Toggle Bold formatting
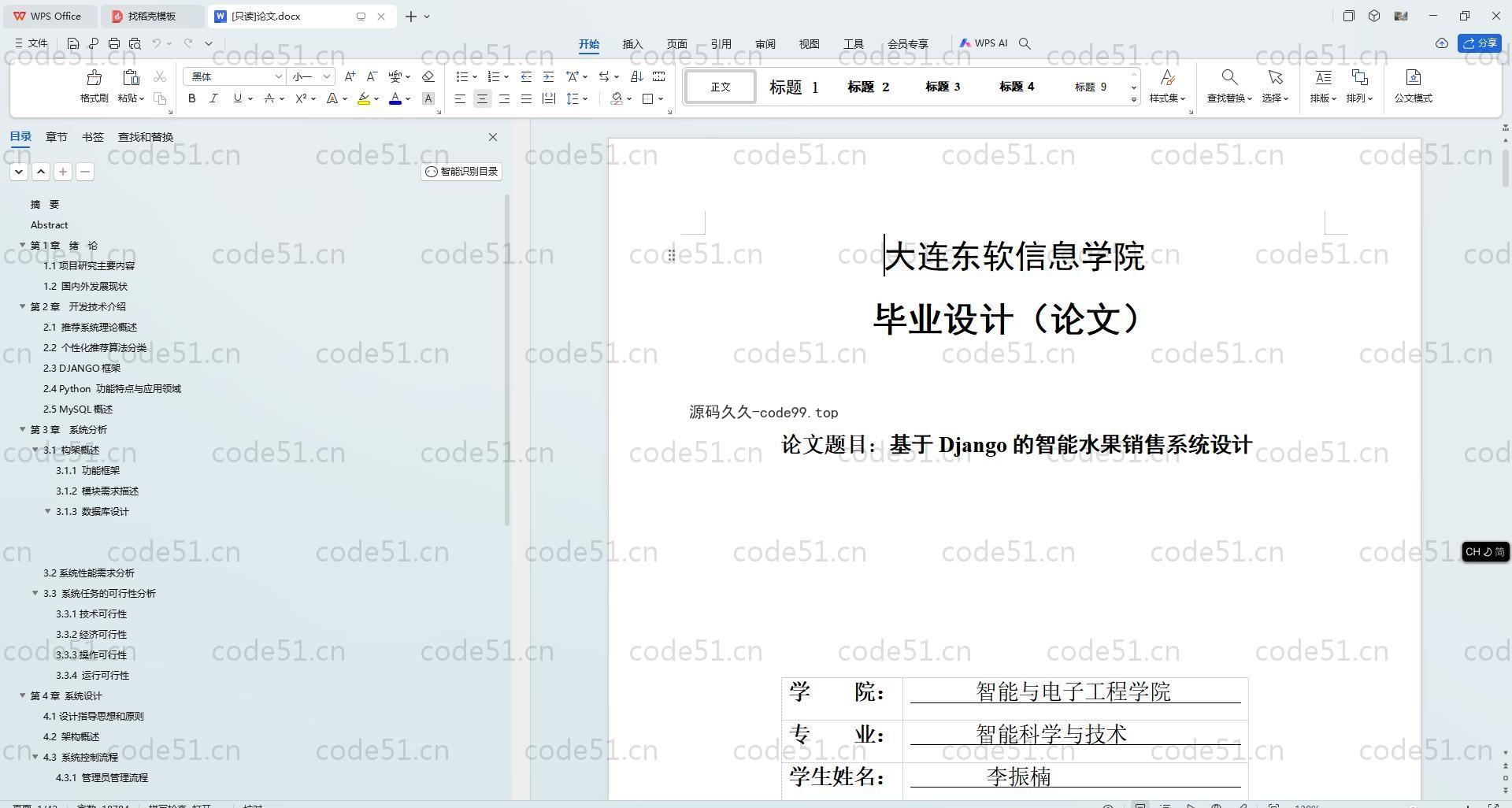 [x=191, y=98]
